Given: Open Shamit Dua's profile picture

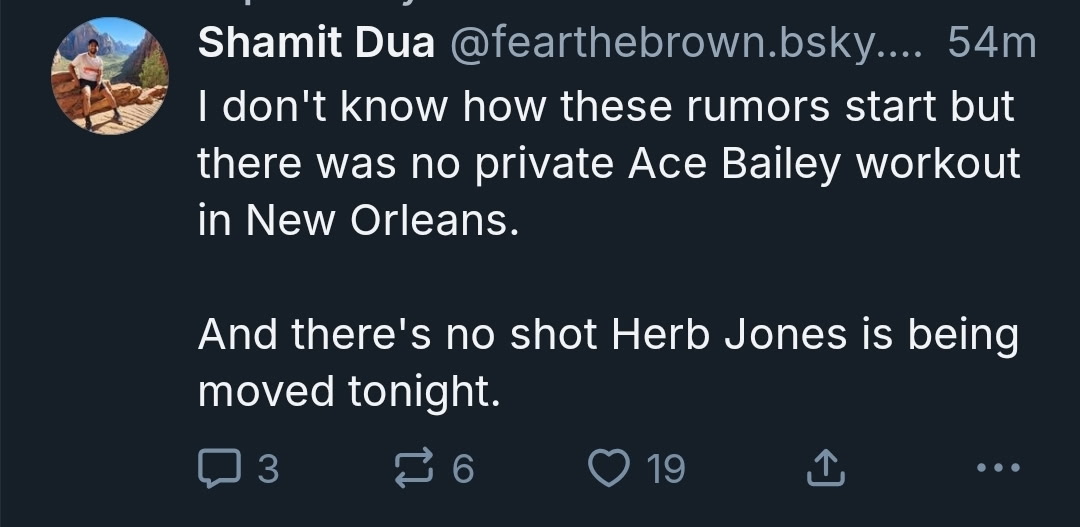Looking at the screenshot, I should 110,76.
